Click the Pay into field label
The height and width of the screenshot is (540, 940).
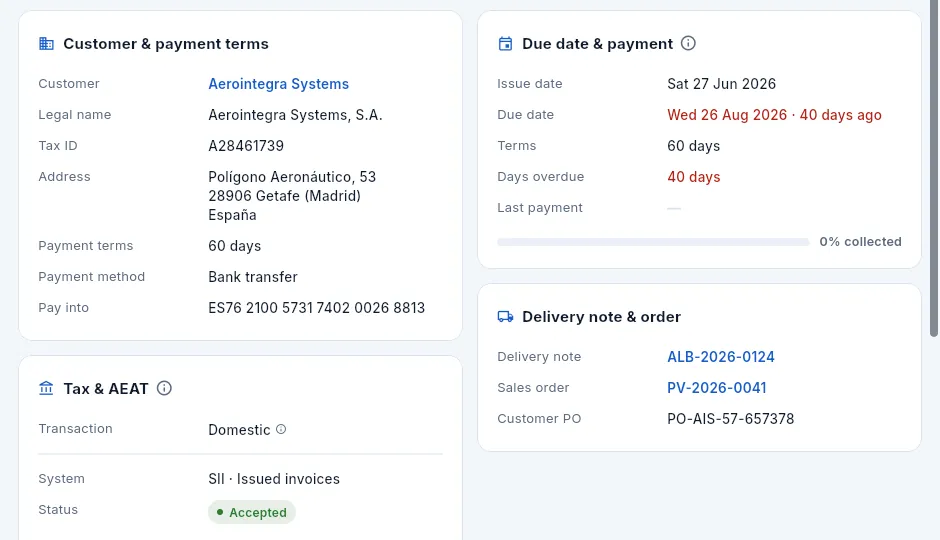(x=64, y=308)
